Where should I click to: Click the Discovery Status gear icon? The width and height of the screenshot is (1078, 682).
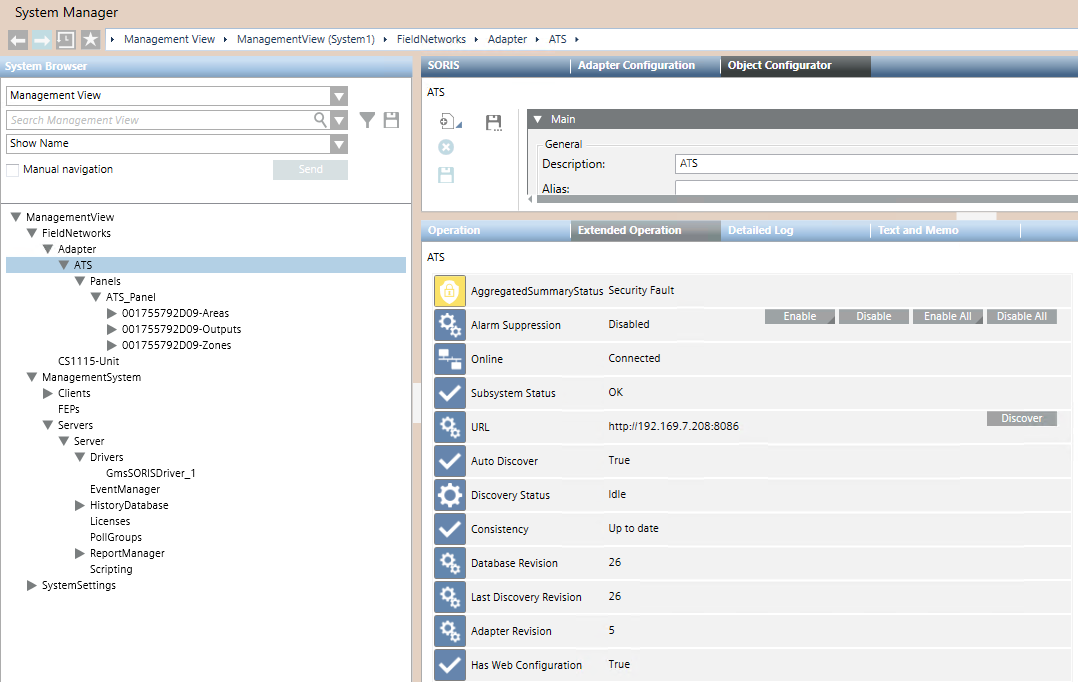pos(449,494)
